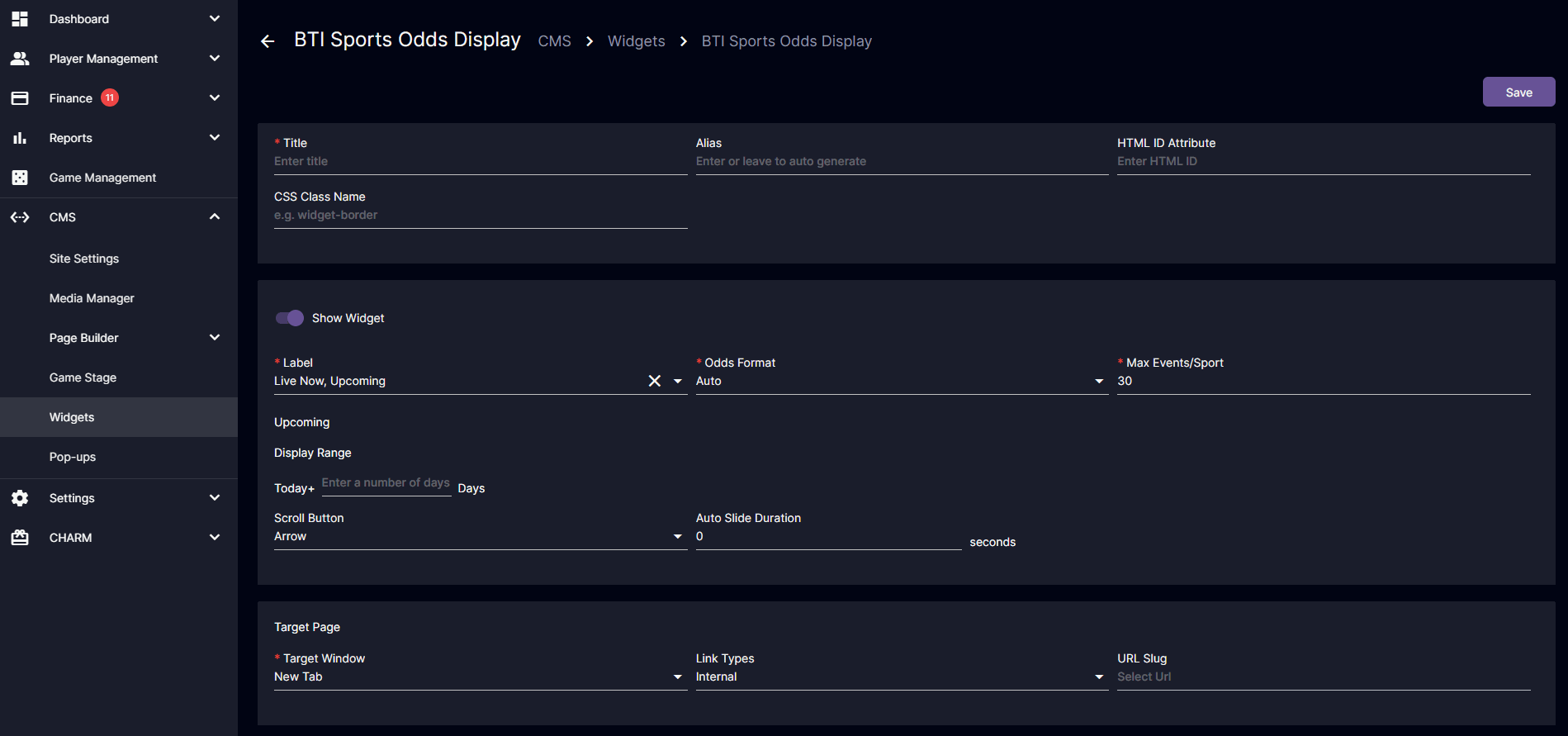Click the Game Management dice icon
The image size is (1568, 736).
[20, 178]
